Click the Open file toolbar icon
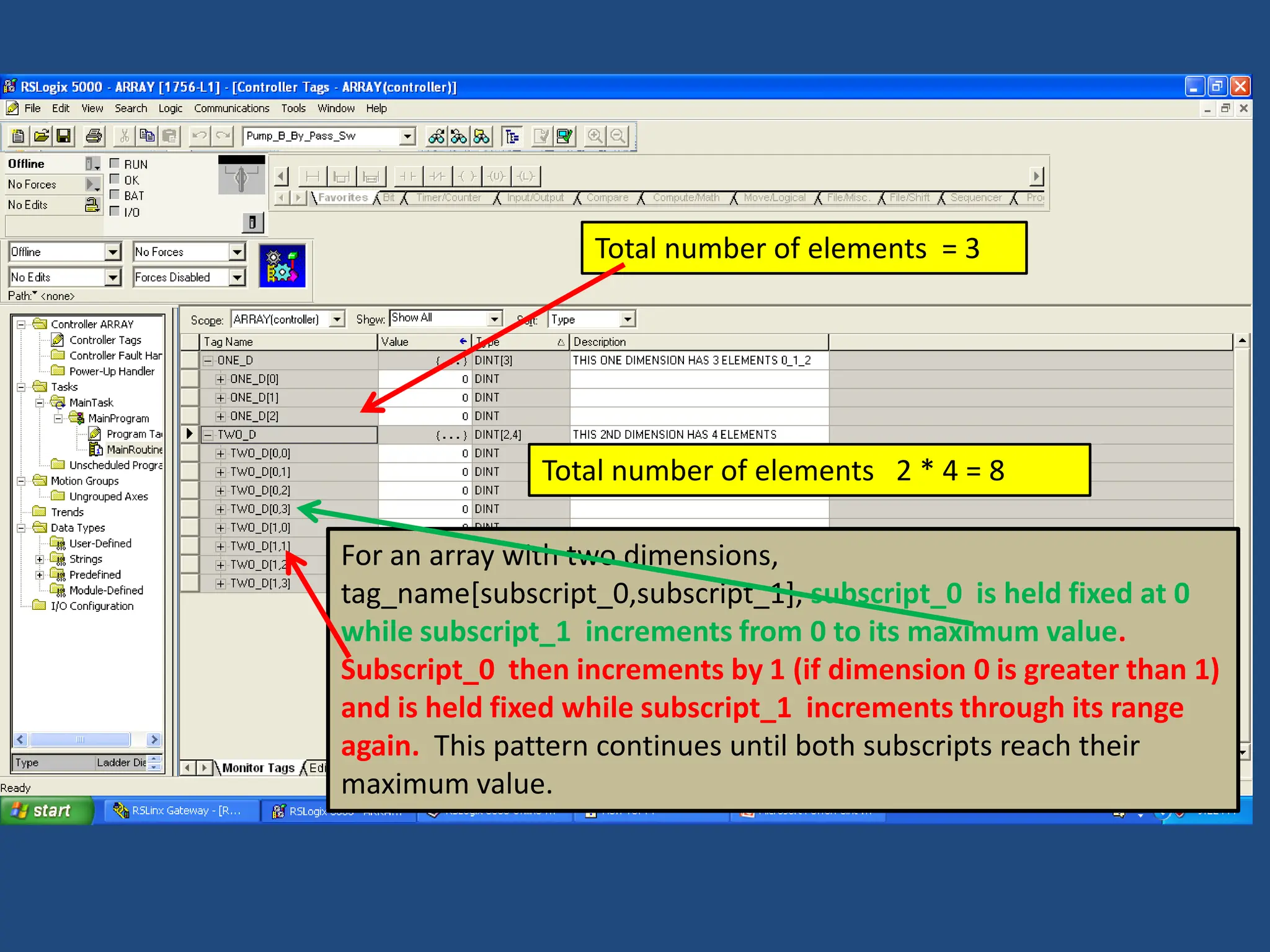Screen dimensions: 1270x952 pyautogui.click(x=41, y=136)
